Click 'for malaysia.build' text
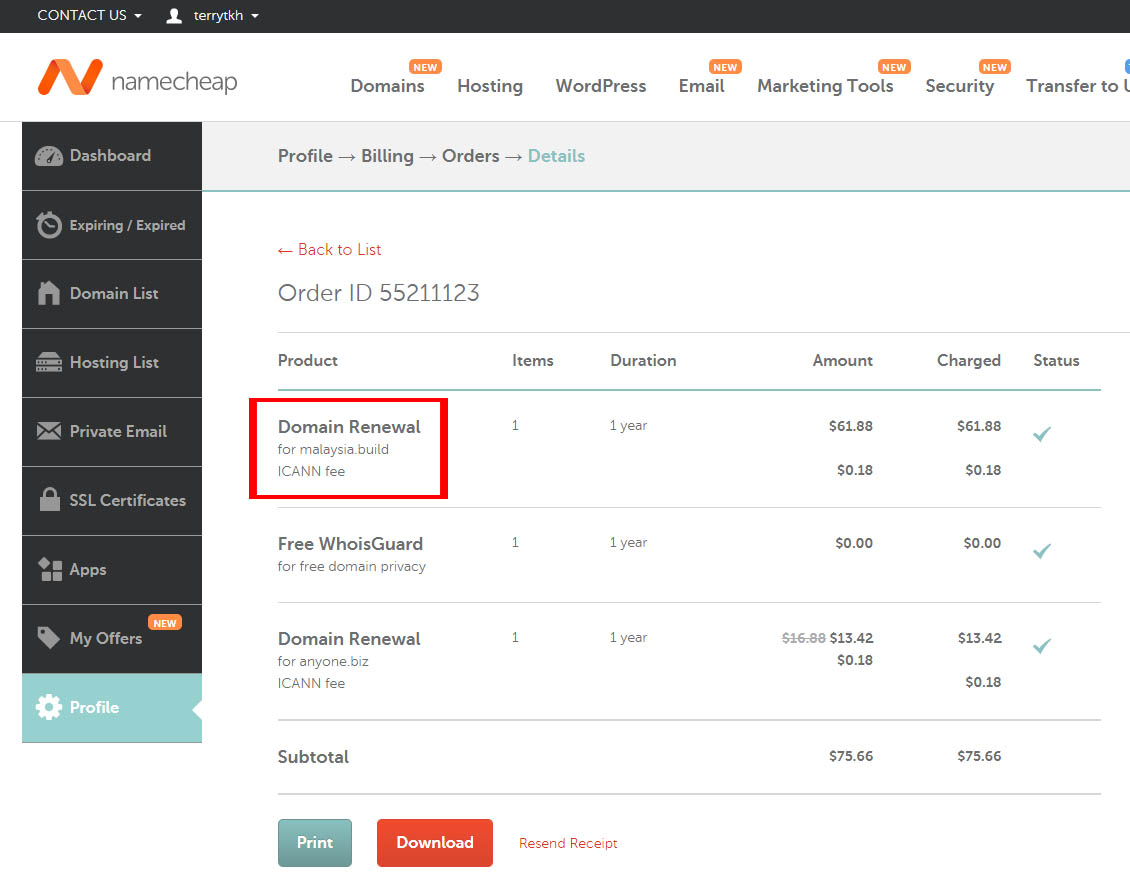The width and height of the screenshot is (1130, 877). pos(333,449)
